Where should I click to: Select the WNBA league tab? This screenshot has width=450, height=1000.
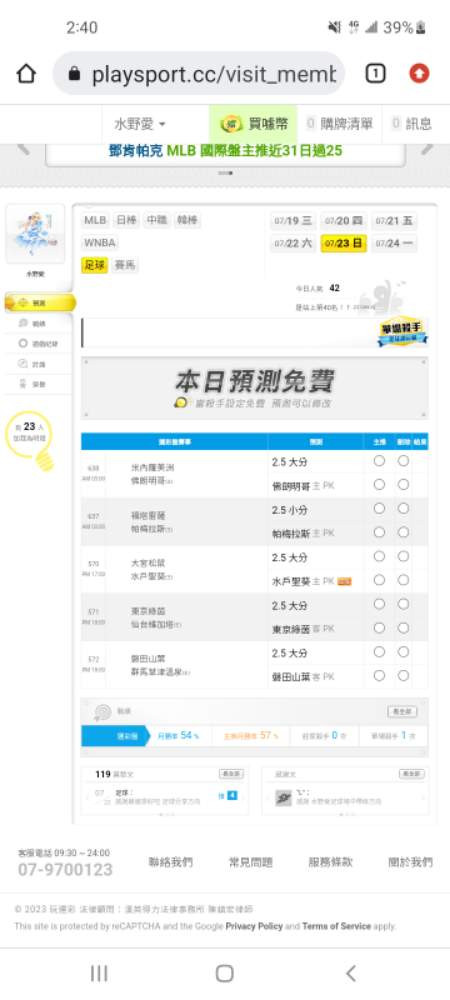tap(100, 243)
